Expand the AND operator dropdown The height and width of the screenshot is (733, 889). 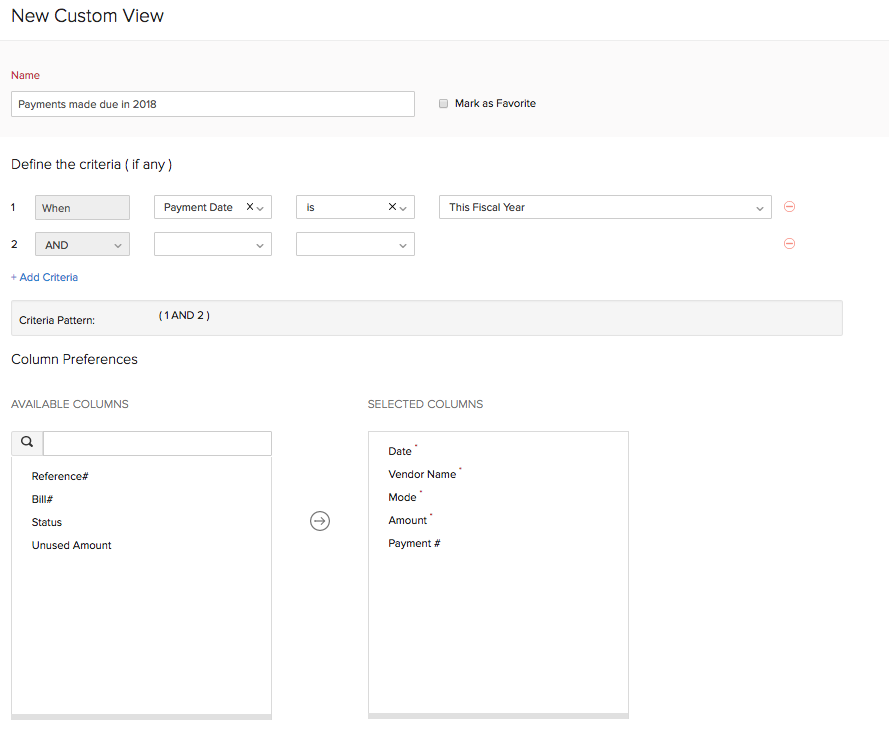pyautogui.click(x=82, y=245)
